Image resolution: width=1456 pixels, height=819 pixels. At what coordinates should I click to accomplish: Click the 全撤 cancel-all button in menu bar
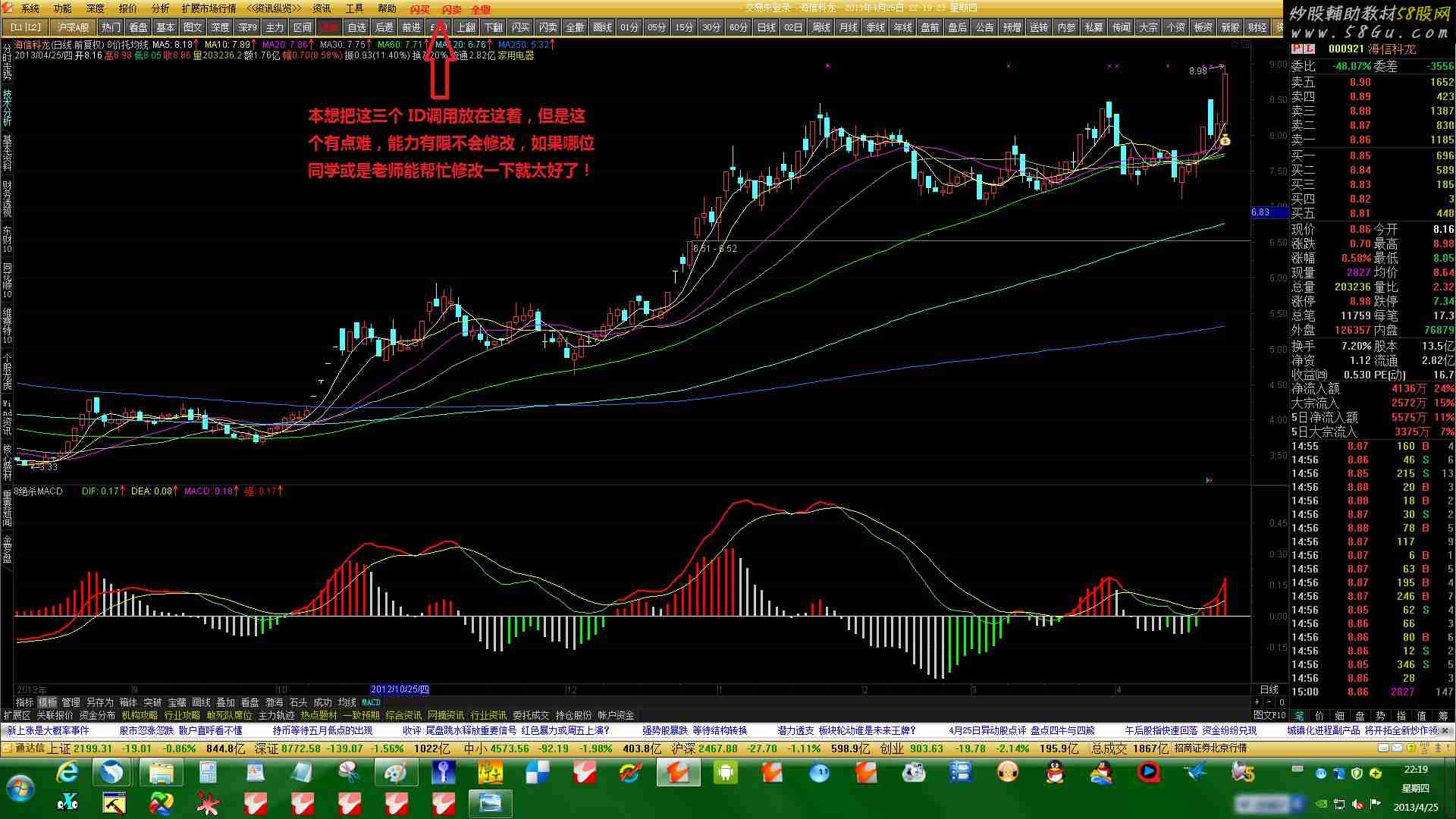click(481, 9)
